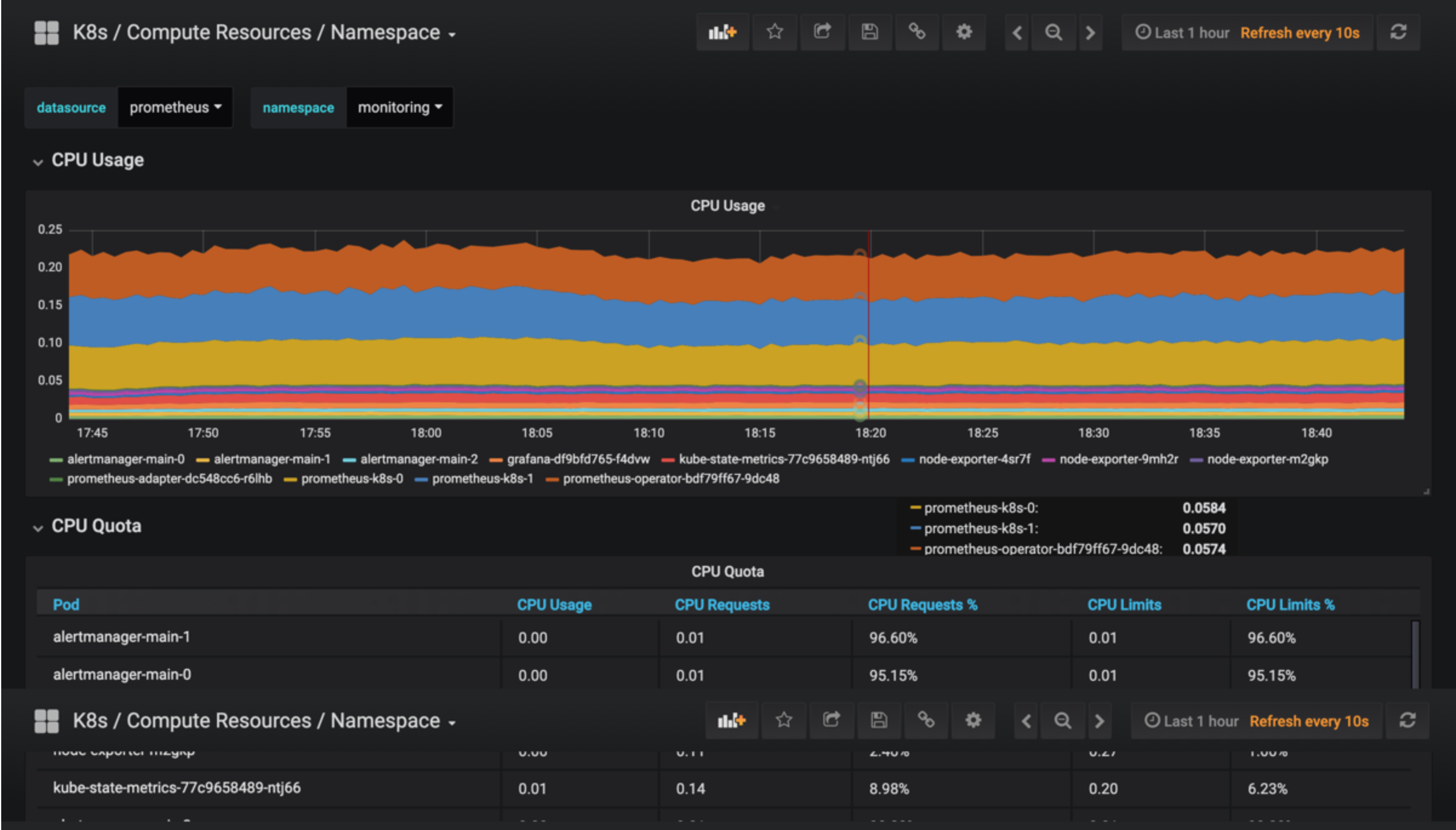
Task: Sort table by CPU Requests % column
Action: 922,605
